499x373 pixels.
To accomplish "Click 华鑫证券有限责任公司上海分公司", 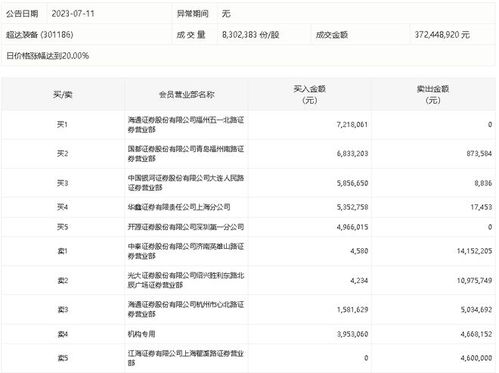I will pos(179,207).
